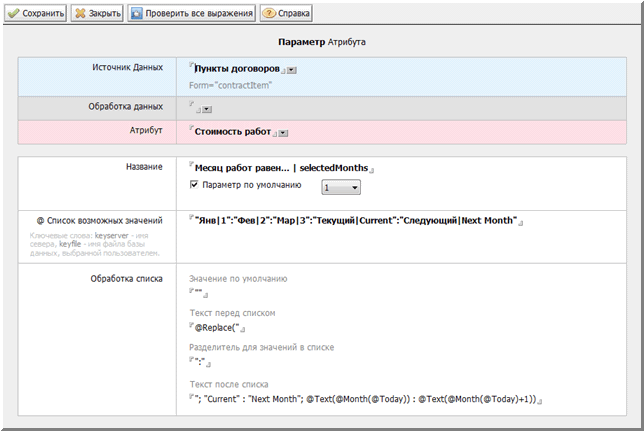
Task: Click the orange X icon on Закрыть
Action: [x=80, y=13]
